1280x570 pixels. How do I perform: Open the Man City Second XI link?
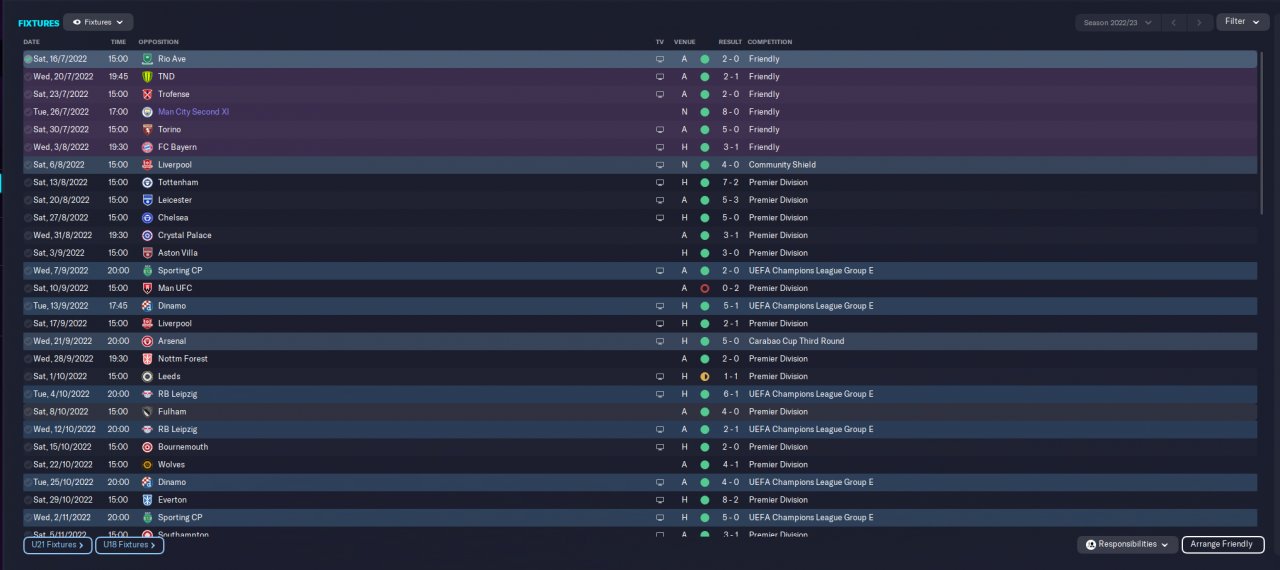193,112
